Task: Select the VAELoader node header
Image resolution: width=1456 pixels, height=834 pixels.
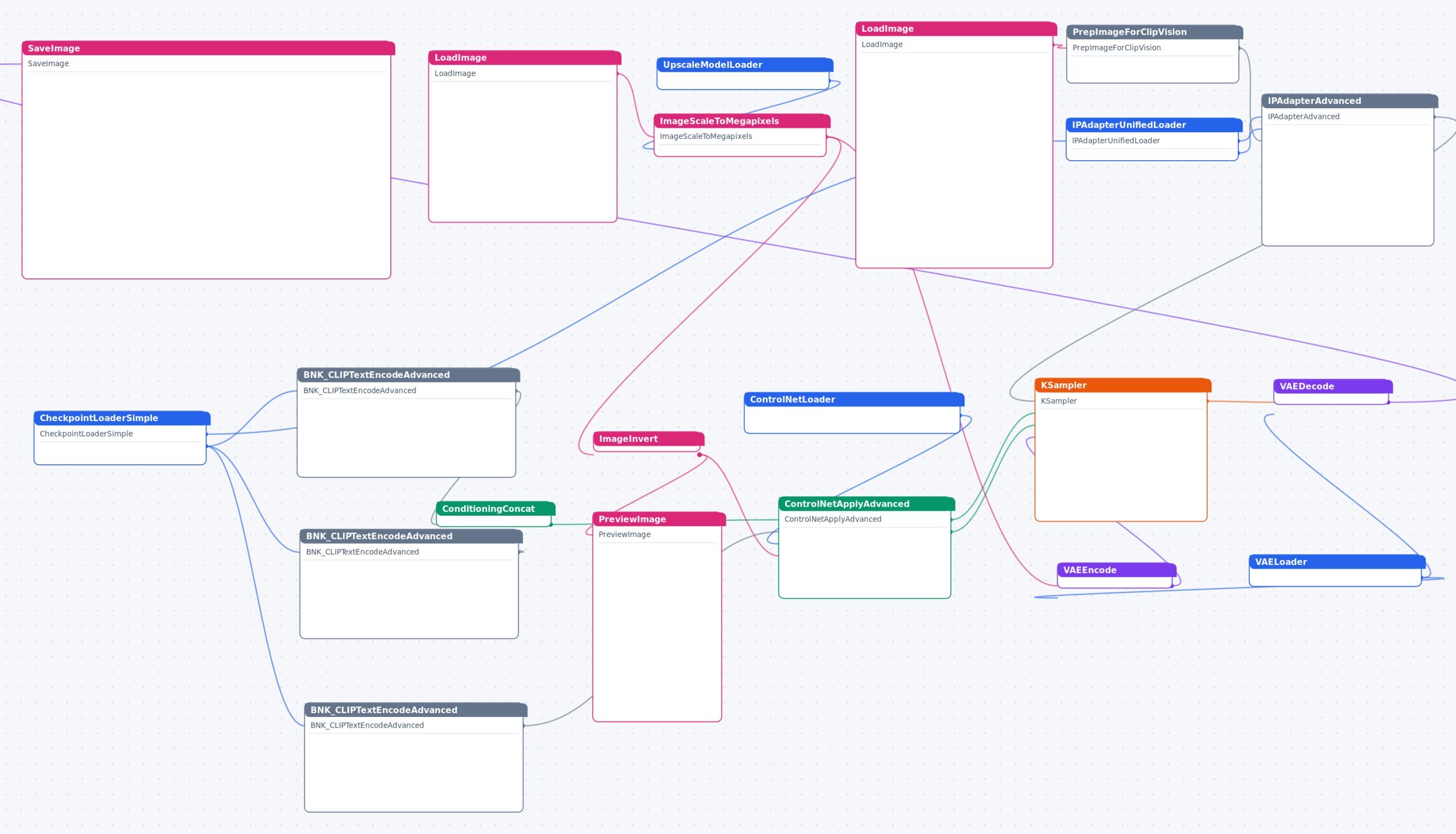Action: point(1337,562)
